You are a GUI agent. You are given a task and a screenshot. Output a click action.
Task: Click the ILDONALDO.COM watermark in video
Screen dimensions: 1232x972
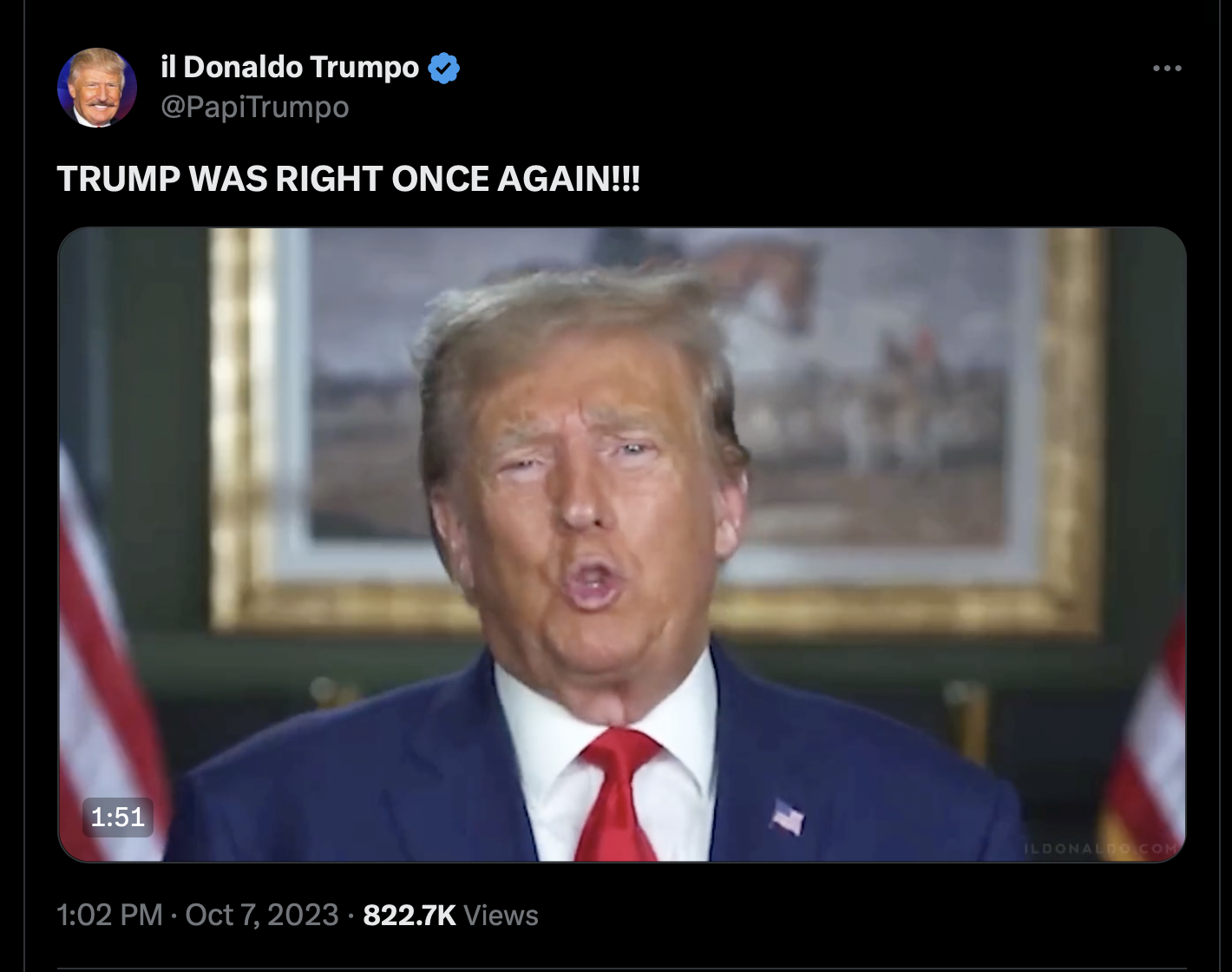1101,848
